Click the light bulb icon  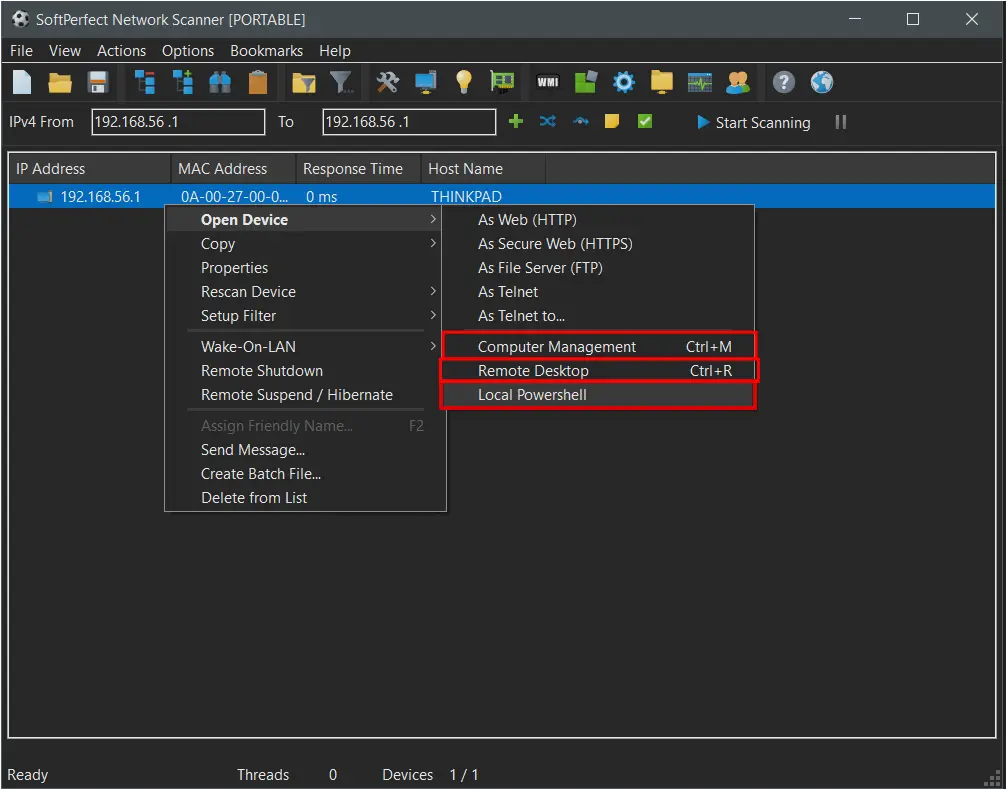[464, 82]
